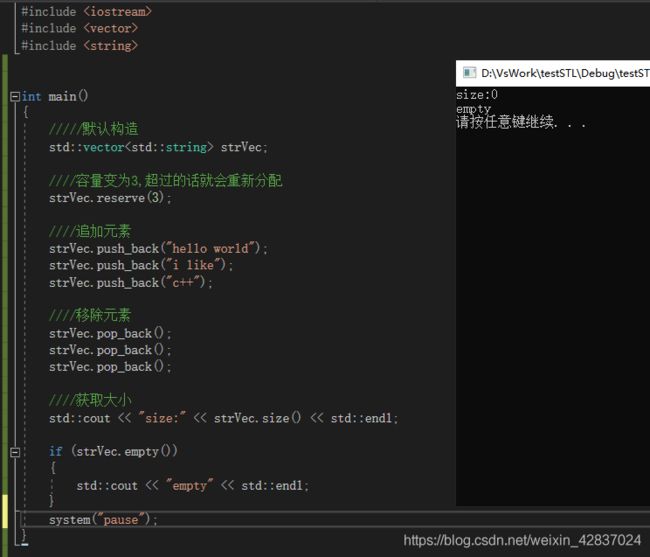Click the last strVec.pop_back() line
This screenshot has width=650, height=557.
pos(110,367)
